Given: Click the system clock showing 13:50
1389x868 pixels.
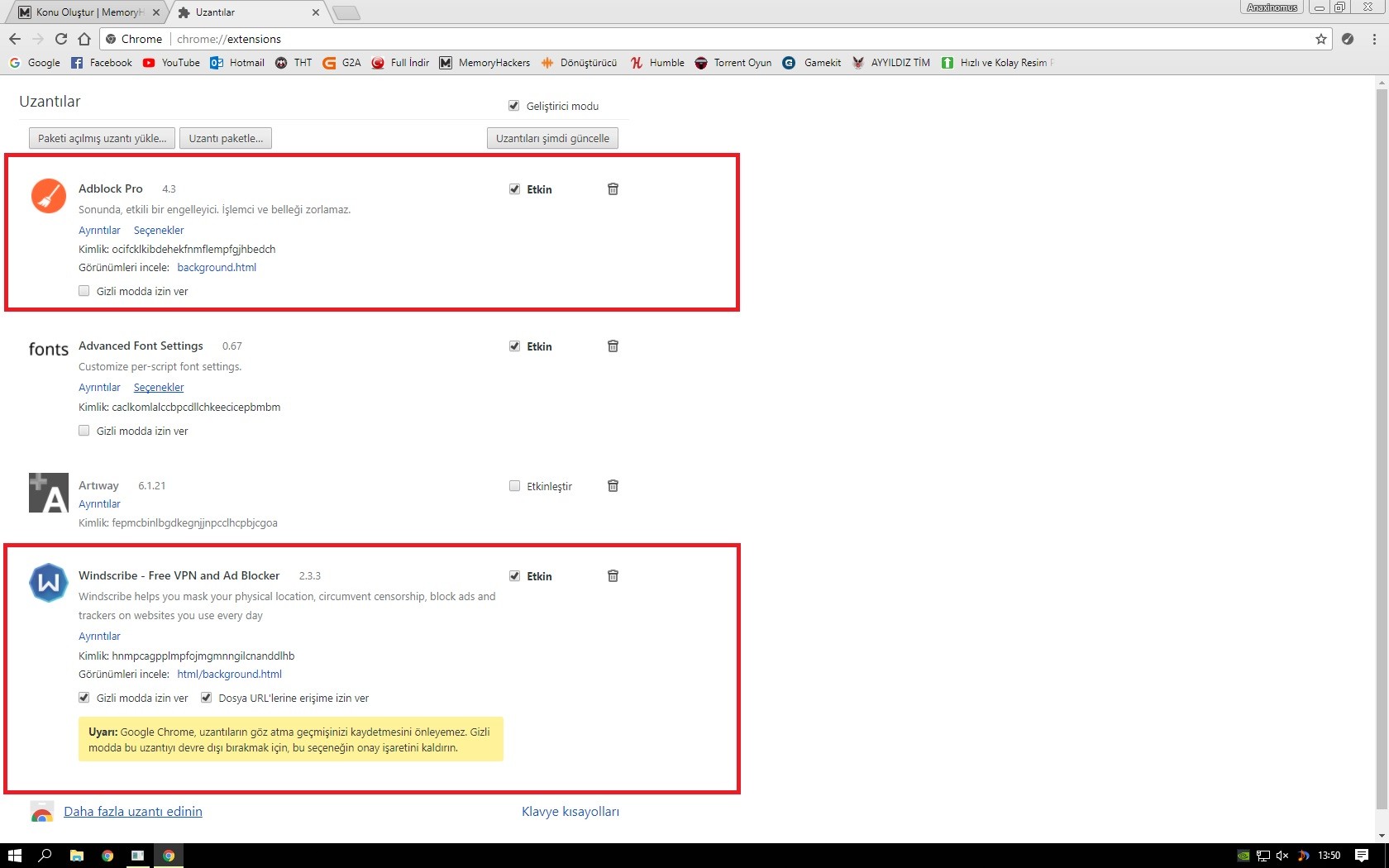Looking at the screenshot, I should coord(1329,856).
